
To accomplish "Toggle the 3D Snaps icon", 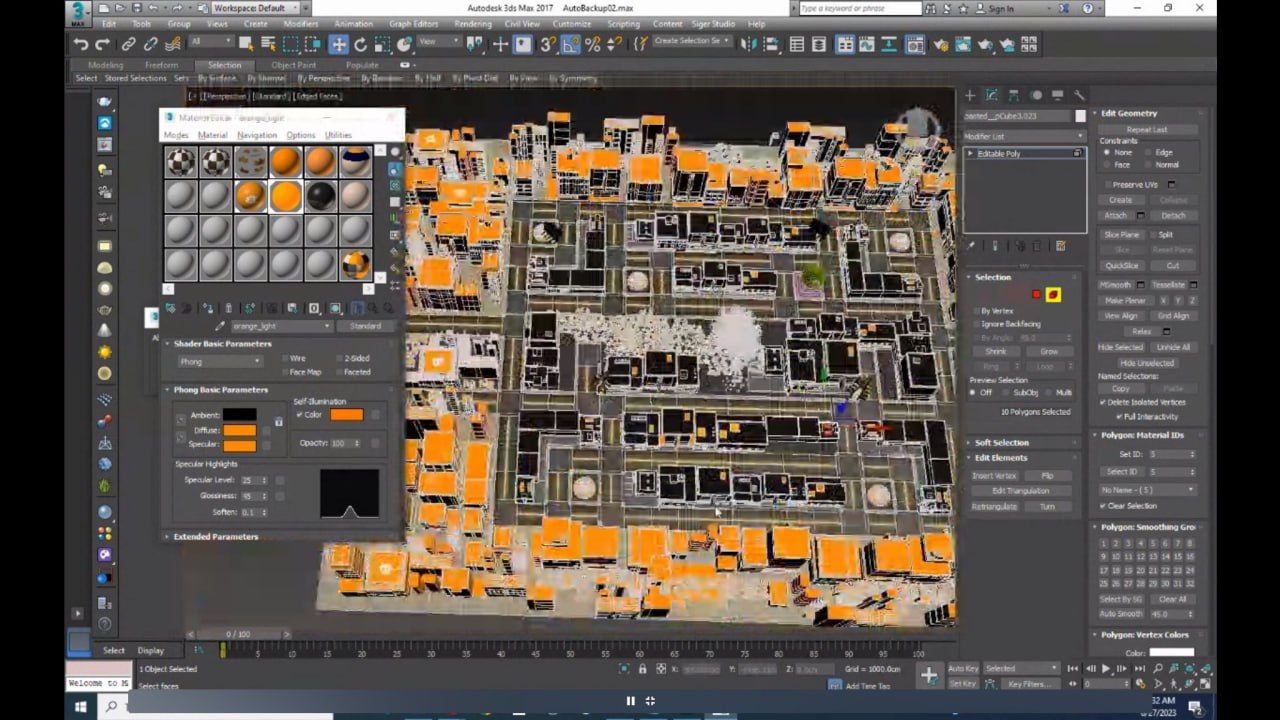I will coord(548,44).
